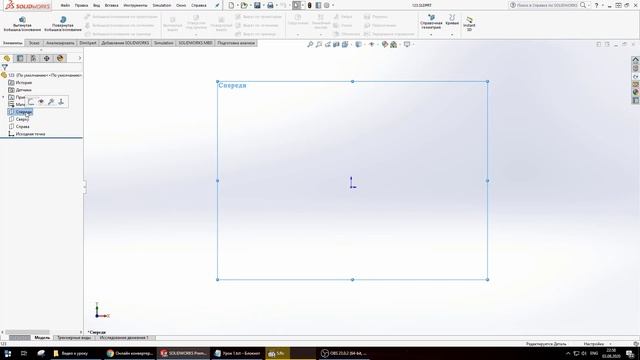This screenshot has height=360, width=640.
Task: Open DisplayManager panel tab
Action: pos(60,58)
